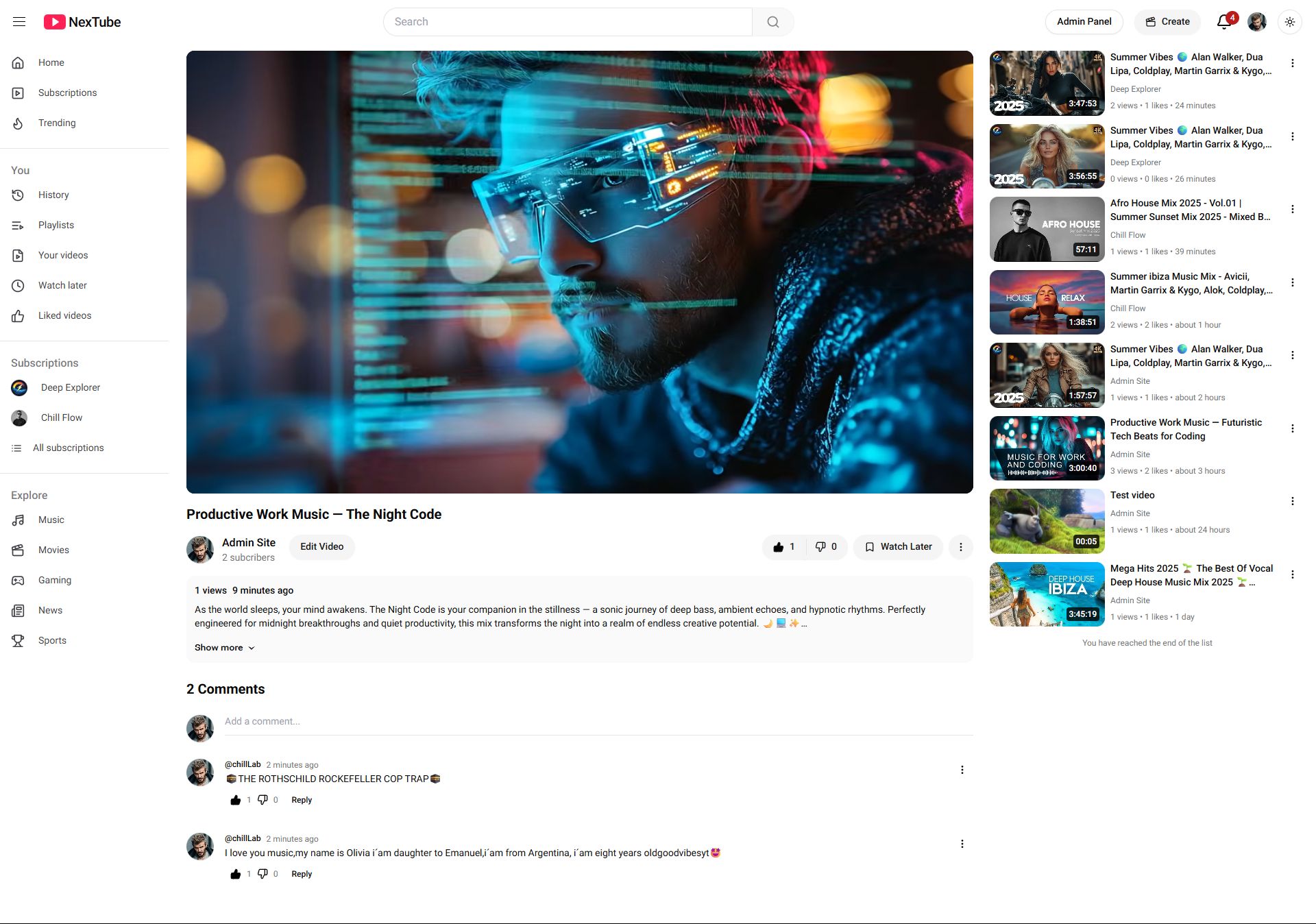Open Gaming category icon
The width and height of the screenshot is (1316, 924).
pos(19,581)
